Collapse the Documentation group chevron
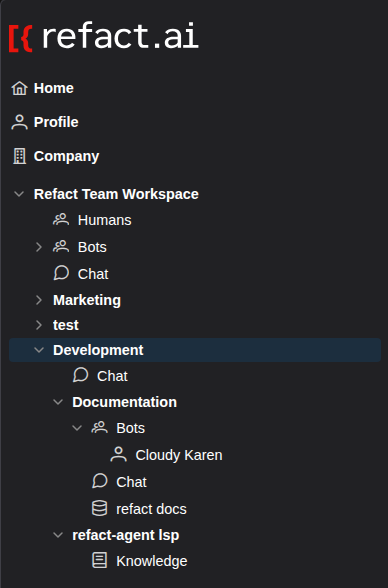Image resolution: width=388 pixels, height=588 pixels. 58,402
